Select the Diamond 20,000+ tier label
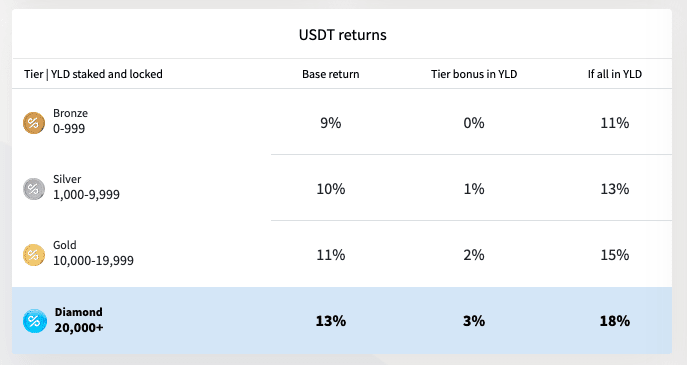Viewport: 687px width, 365px height. [79, 320]
